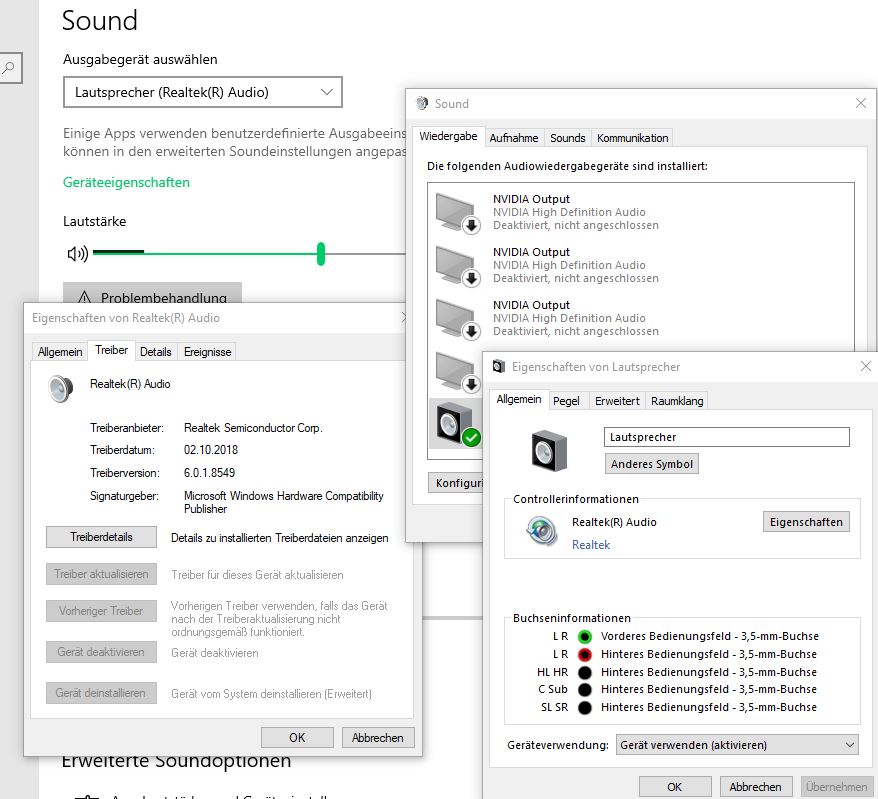
Task: Switch to the Pegel tab
Action: tap(566, 401)
